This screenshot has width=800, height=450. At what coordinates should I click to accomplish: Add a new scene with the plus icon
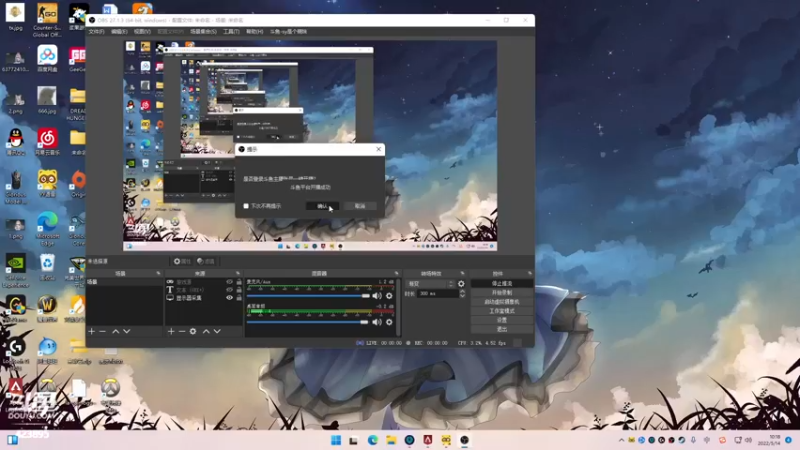91,332
